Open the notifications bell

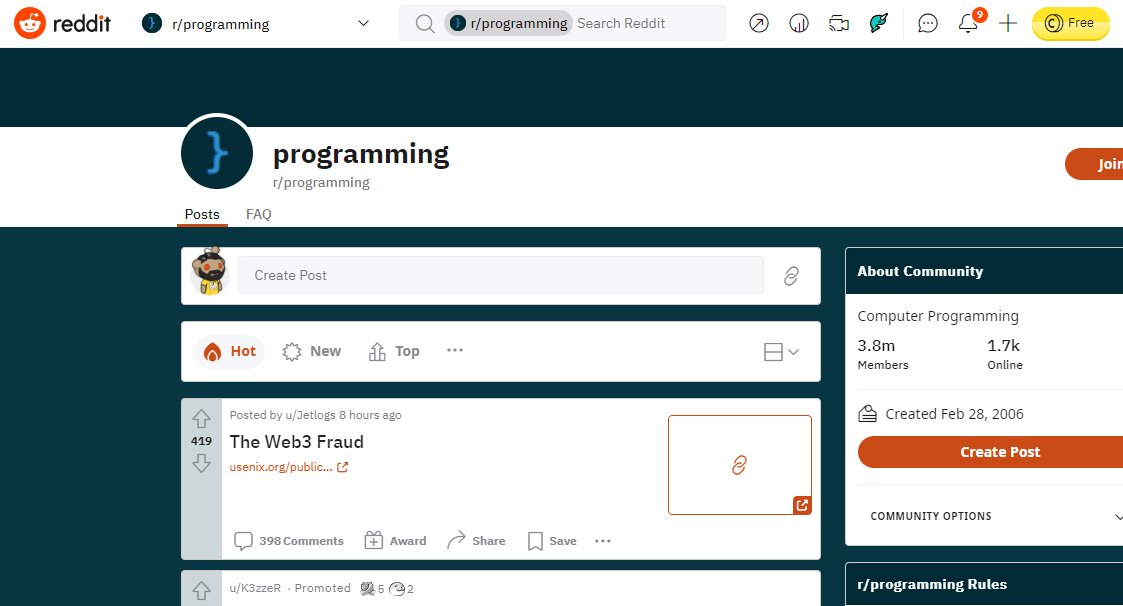tap(968, 23)
